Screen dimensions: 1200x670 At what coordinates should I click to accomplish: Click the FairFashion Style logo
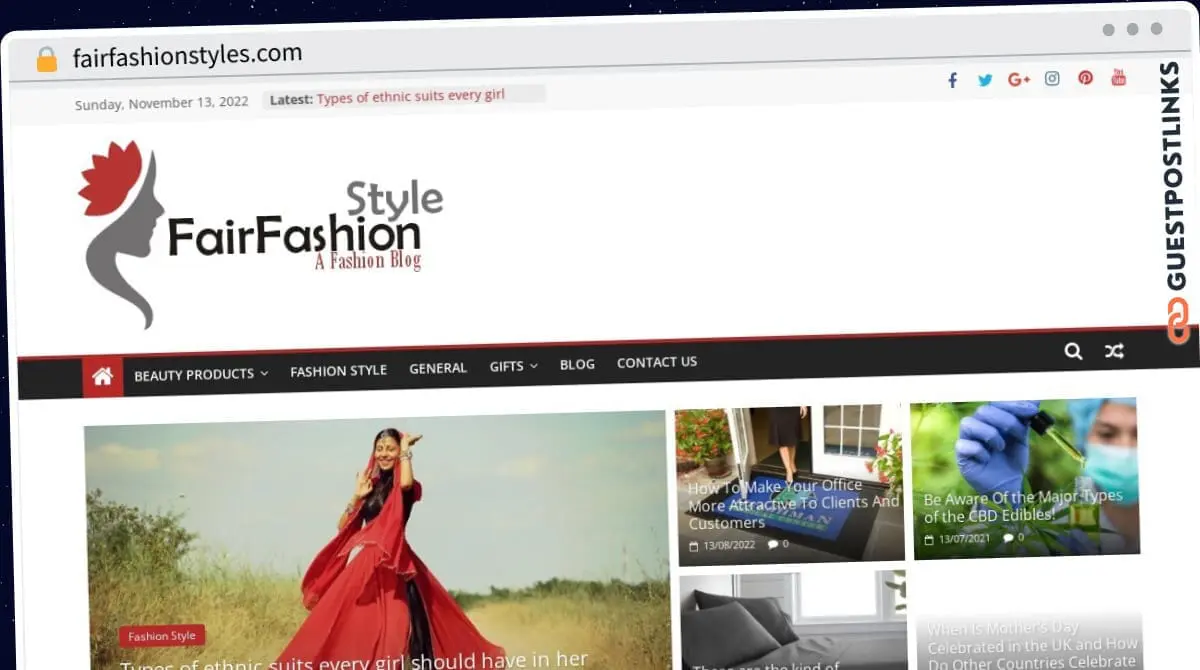(x=260, y=234)
